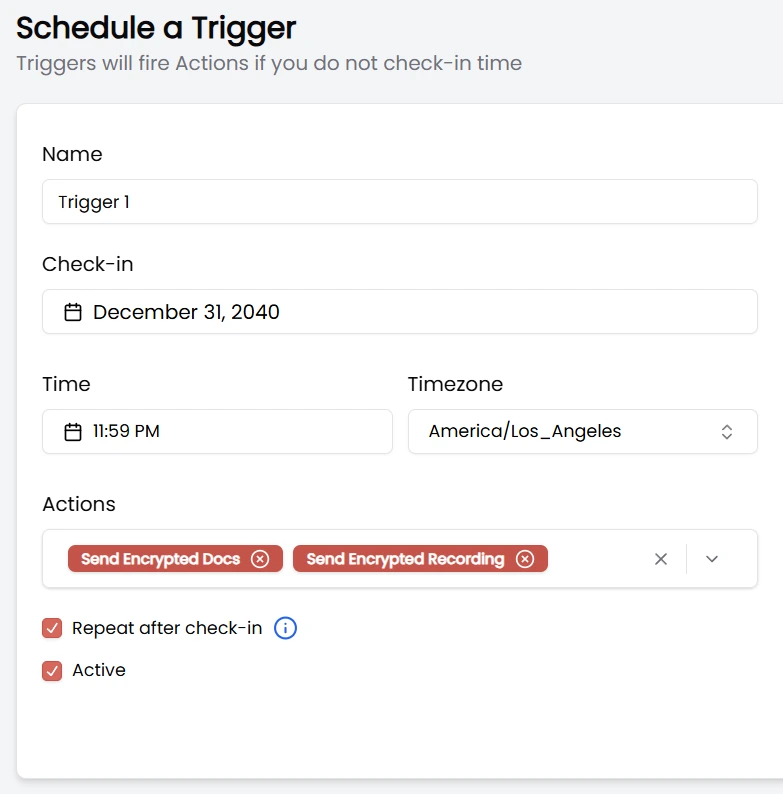The image size is (783, 794).
Task: Clear all selected actions
Action: pos(660,559)
